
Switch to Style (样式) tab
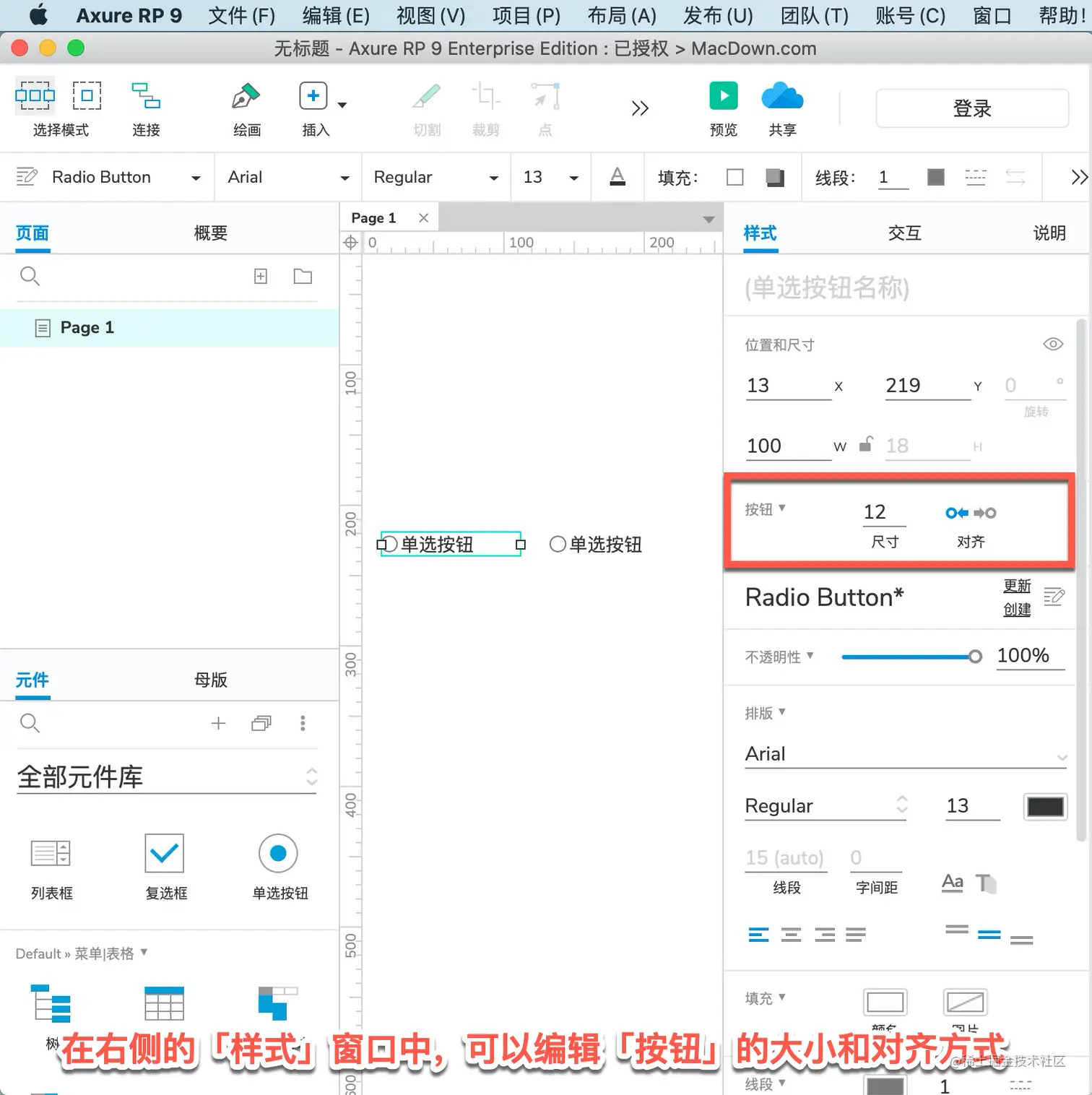(x=760, y=233)
